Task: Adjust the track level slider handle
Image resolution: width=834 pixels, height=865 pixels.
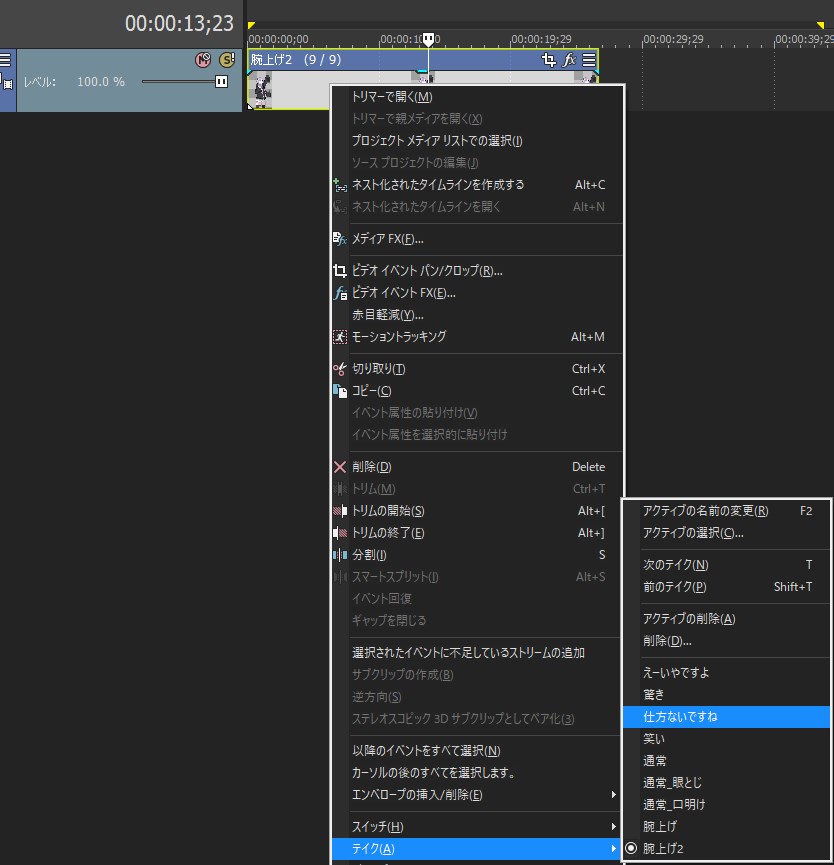Action: (x=221, y=82)
